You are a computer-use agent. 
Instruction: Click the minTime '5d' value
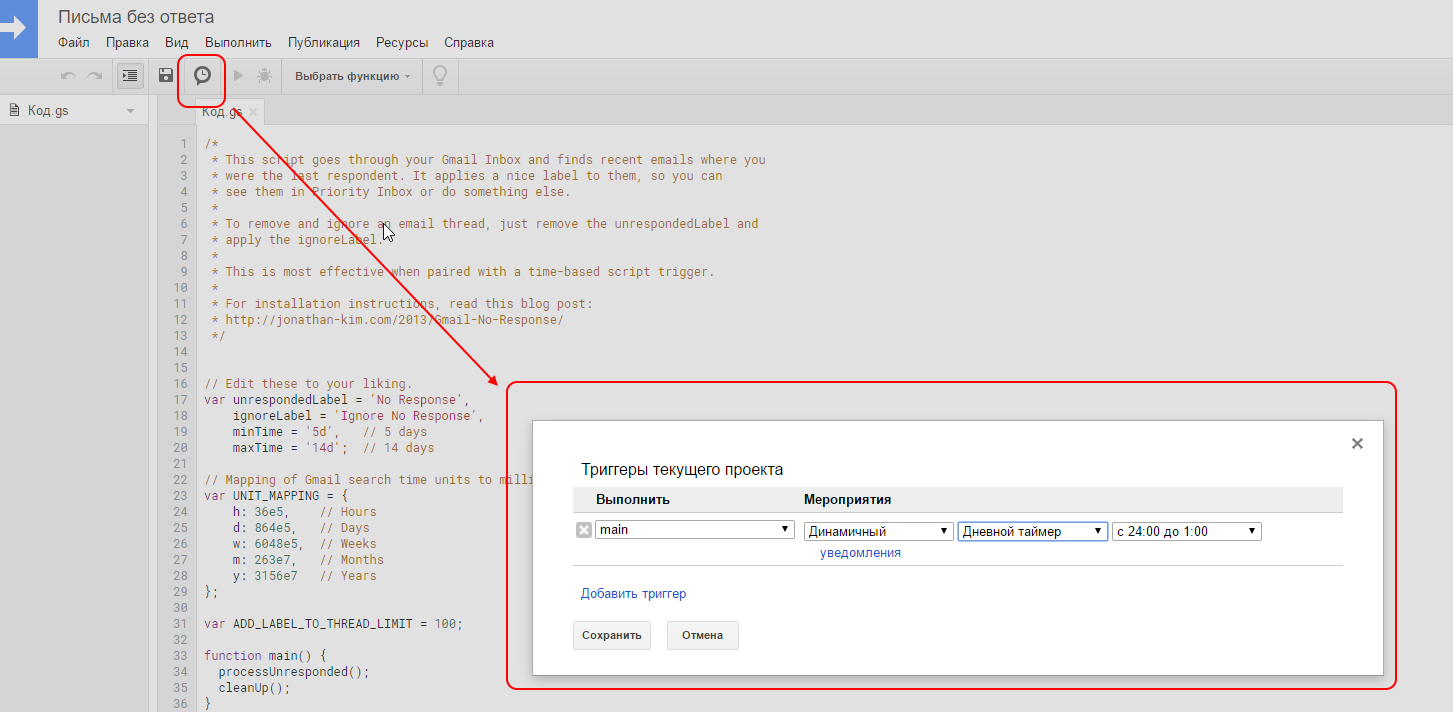323,432
